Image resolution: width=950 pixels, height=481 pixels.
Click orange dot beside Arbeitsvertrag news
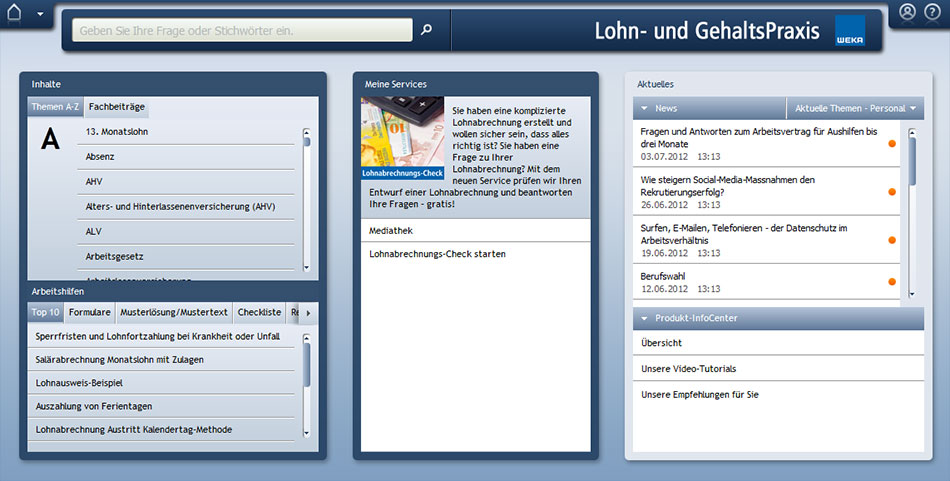[892, 144]
